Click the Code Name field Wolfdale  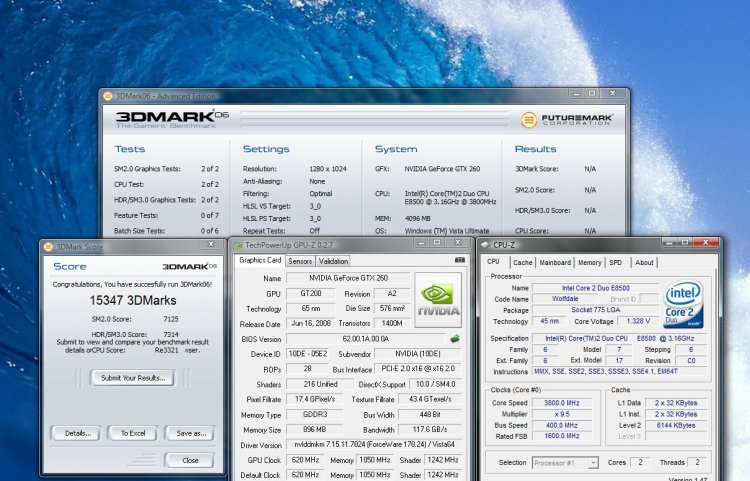[565, 299]
